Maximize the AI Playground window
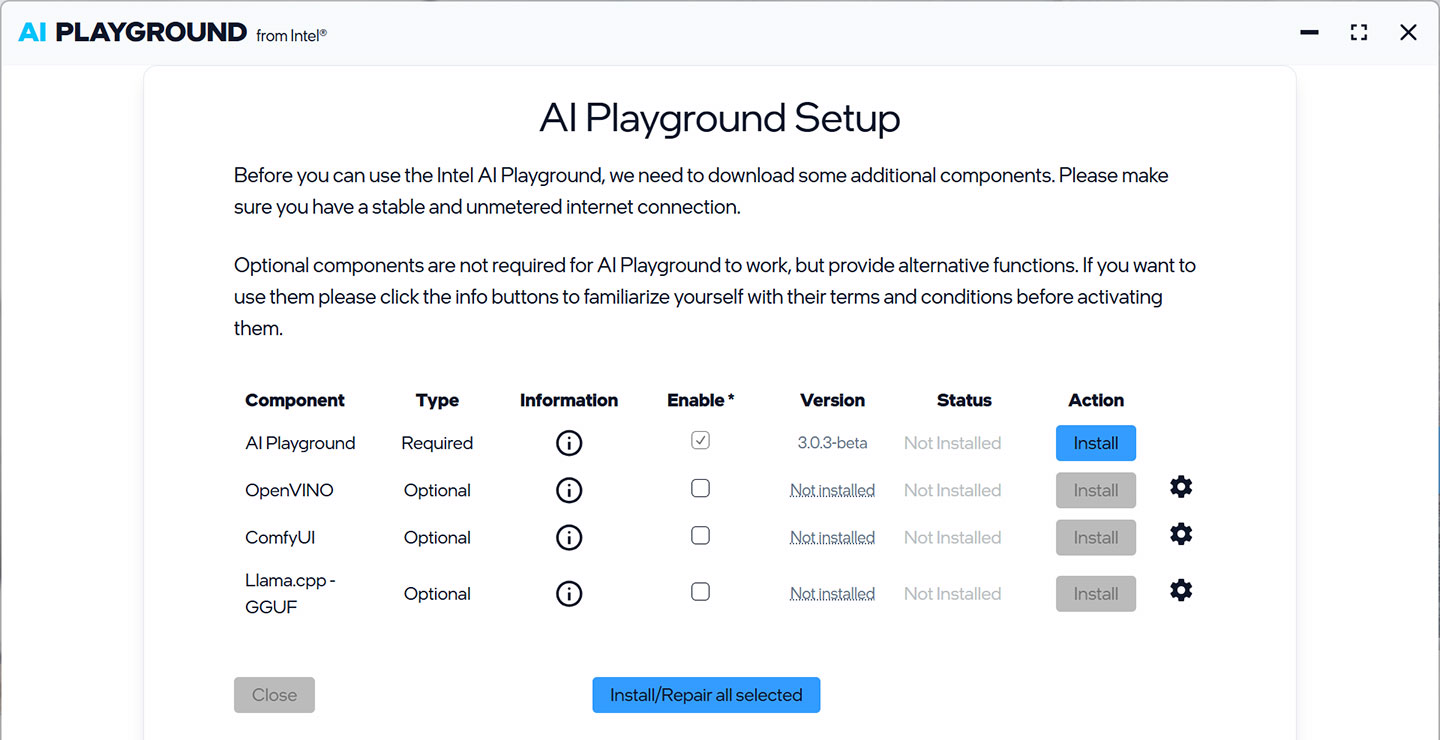 point(1358,31)
